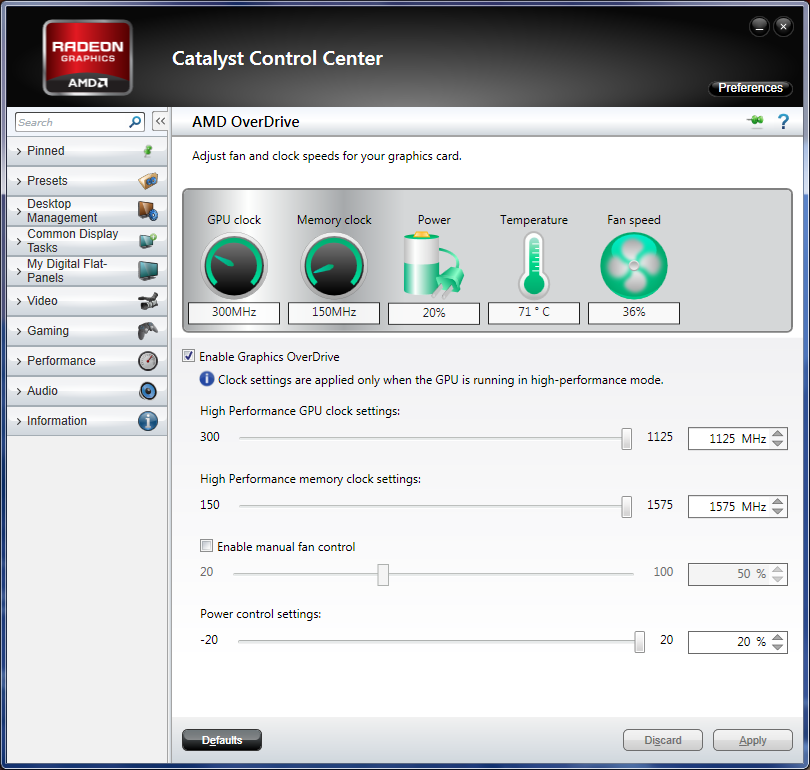
Task: Expand My Digital Flat-Panels section
Action: click(19, 271)
